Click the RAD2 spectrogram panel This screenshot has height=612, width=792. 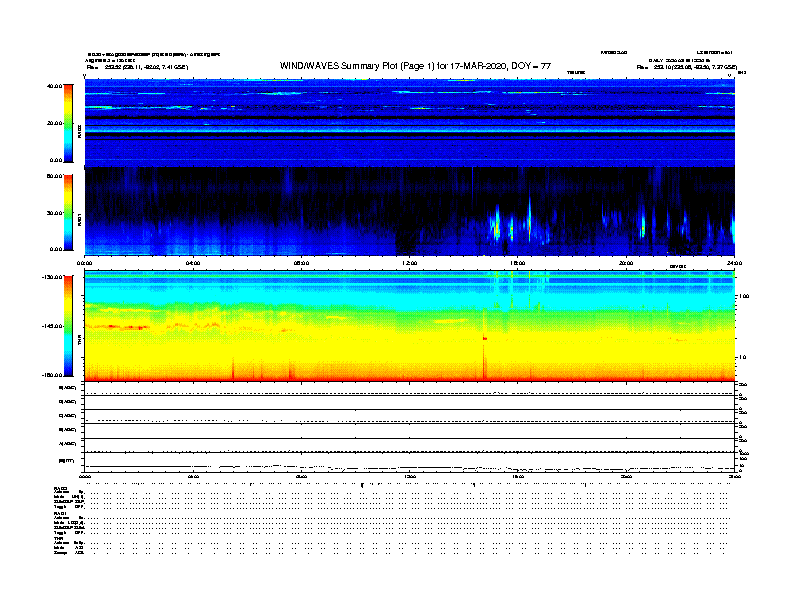coord(410,123)
